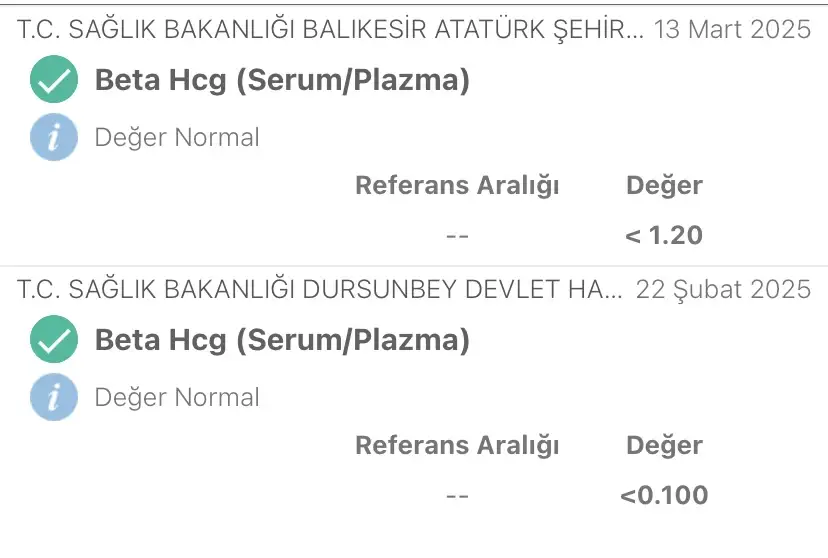Click "Referans Aralığı" header in the February result
Image resolution: width=828 pixels, height=558 pixels.
tap(457, 445)
